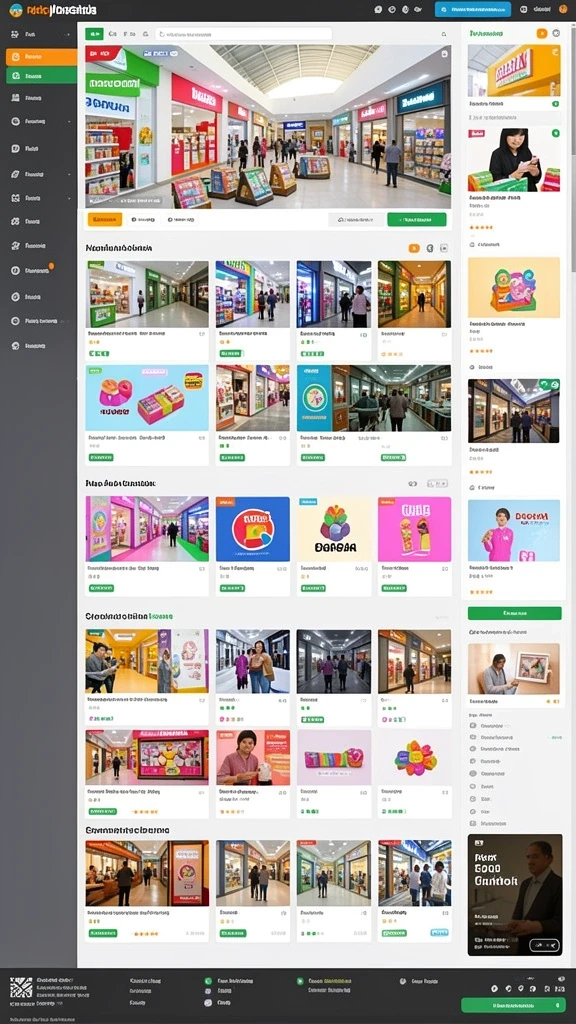Toggle the eye icon in the footer right corner
Image resolution: width=576 pixels, height=1024 pixels.
pyautogui.click(x=561, y=978)
